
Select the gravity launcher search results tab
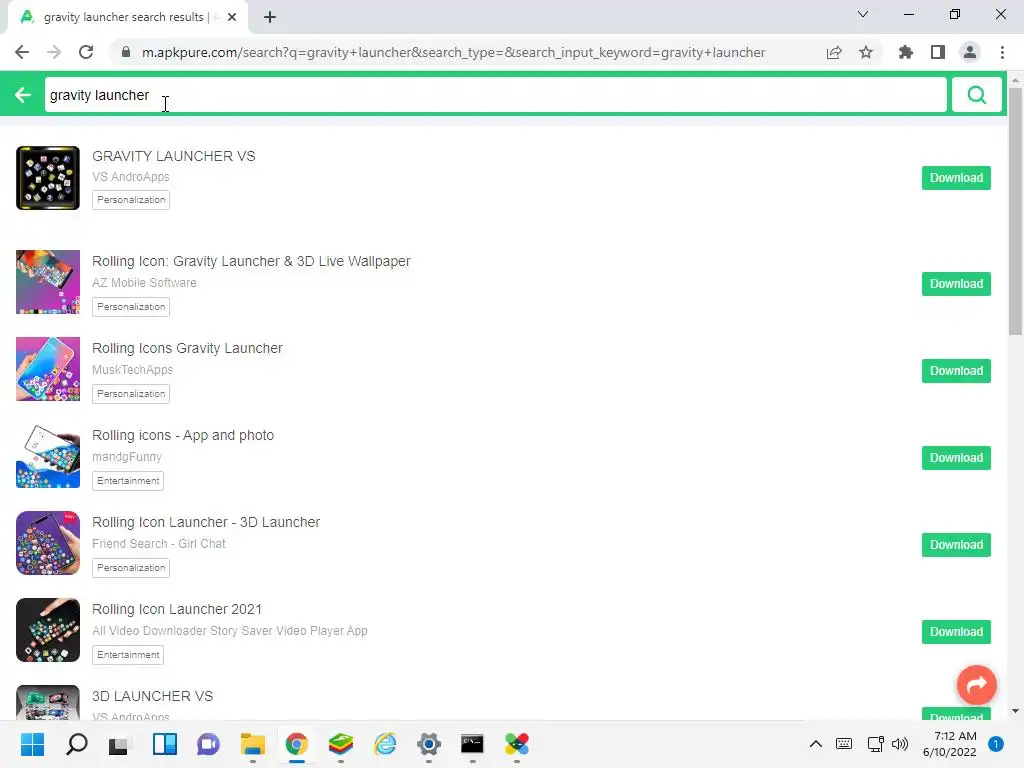pyautogui.click(x=128, y=18)
